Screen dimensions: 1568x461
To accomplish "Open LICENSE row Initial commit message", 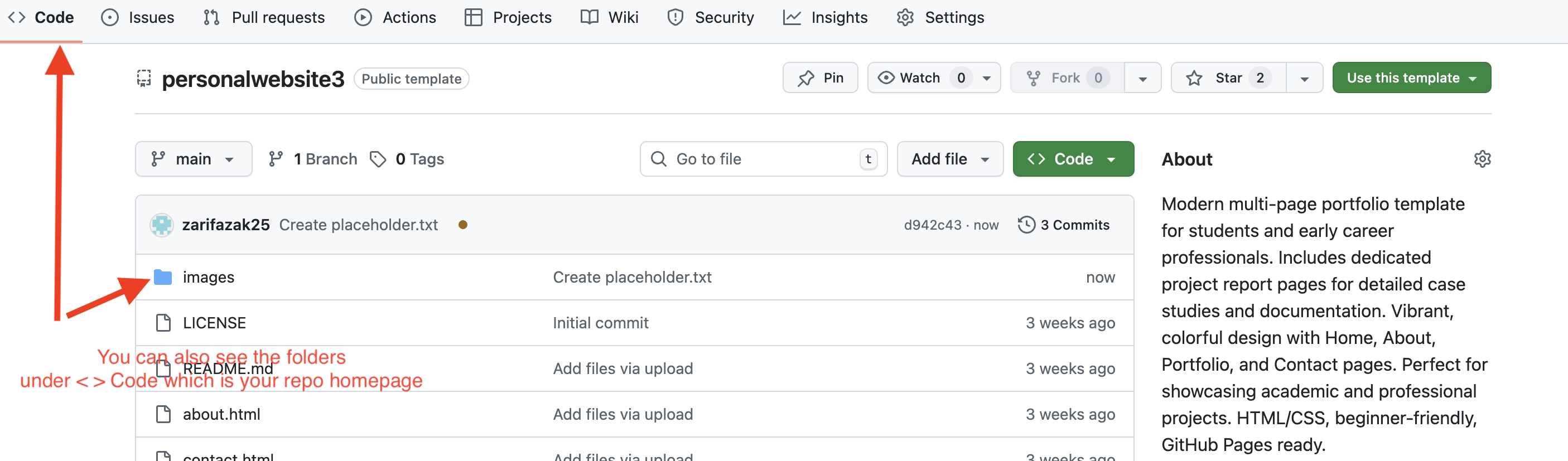I will tap(600, 323).
